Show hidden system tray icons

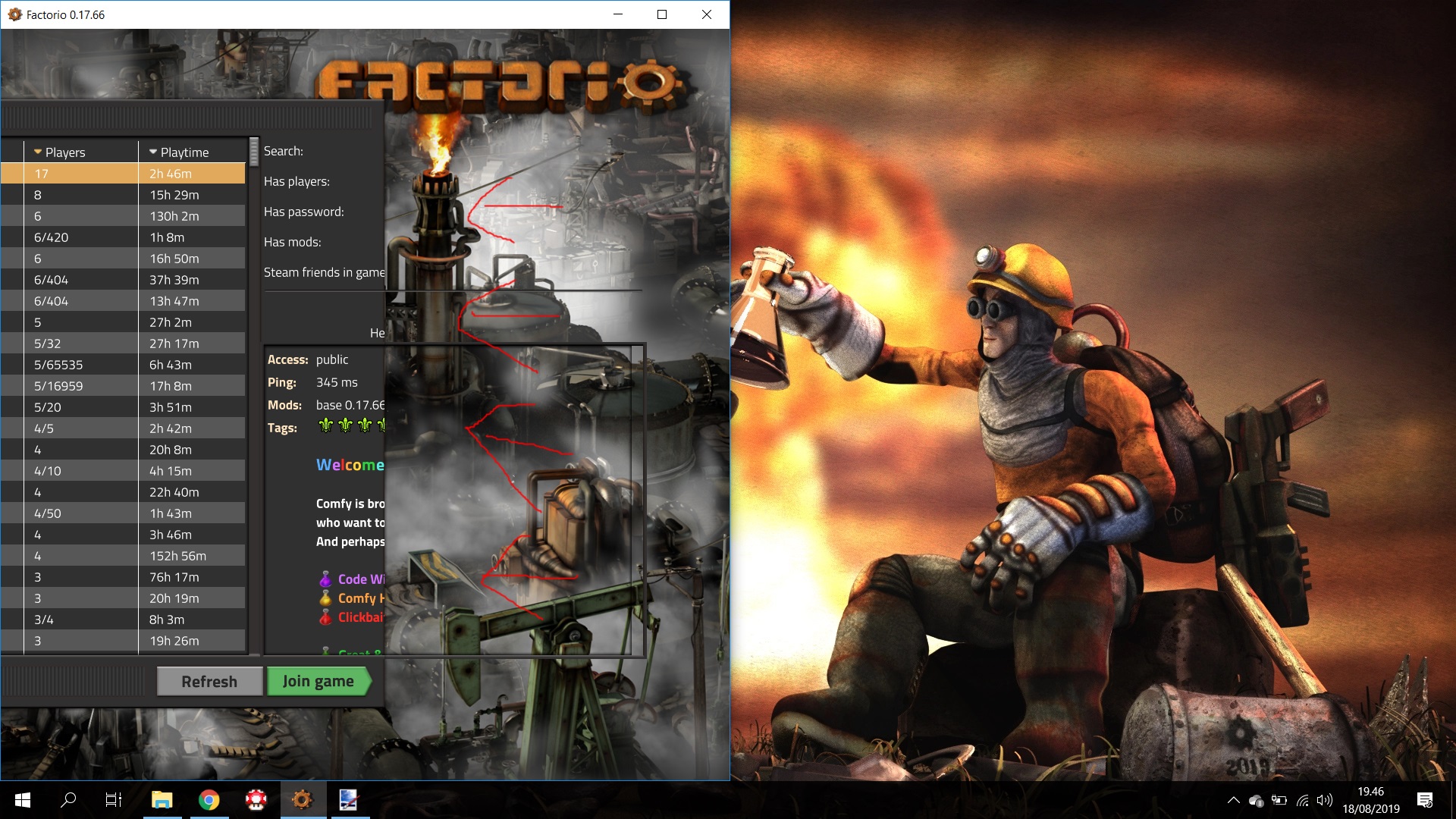click(1234, 800)
